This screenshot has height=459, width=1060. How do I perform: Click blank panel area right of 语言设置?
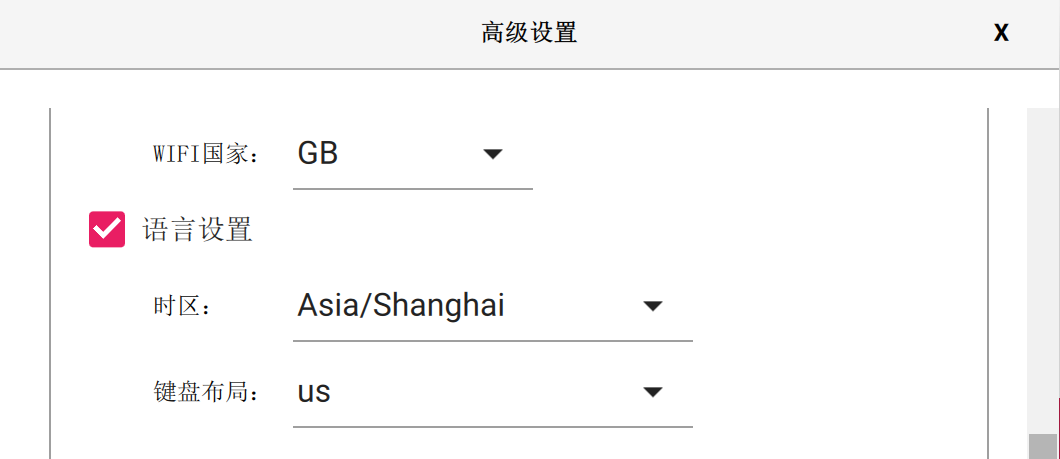point(600,230)
